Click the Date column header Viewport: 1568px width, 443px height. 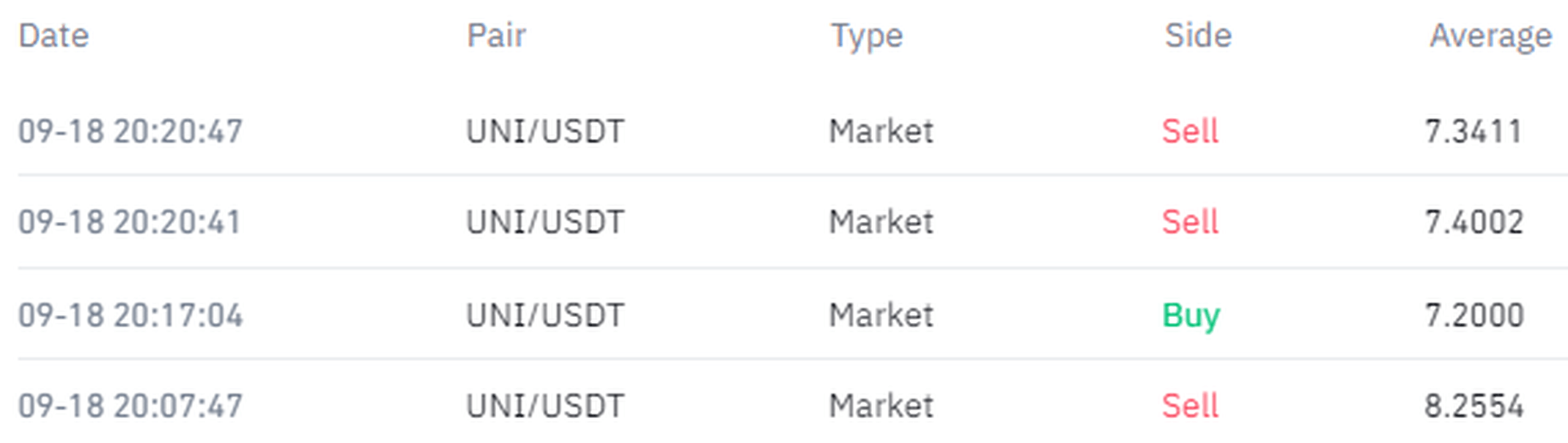click(53, 35)
